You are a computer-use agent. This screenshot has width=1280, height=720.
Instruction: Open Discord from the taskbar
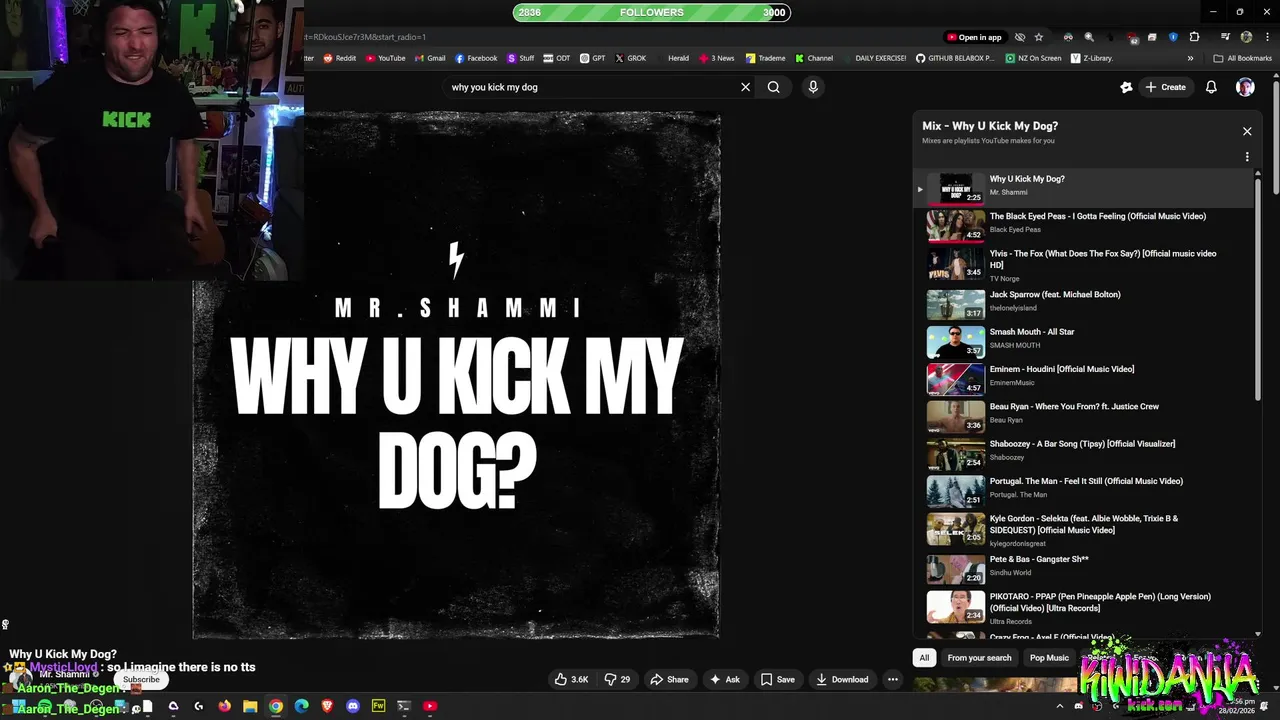pyautogui.click(x=353, y=706)
